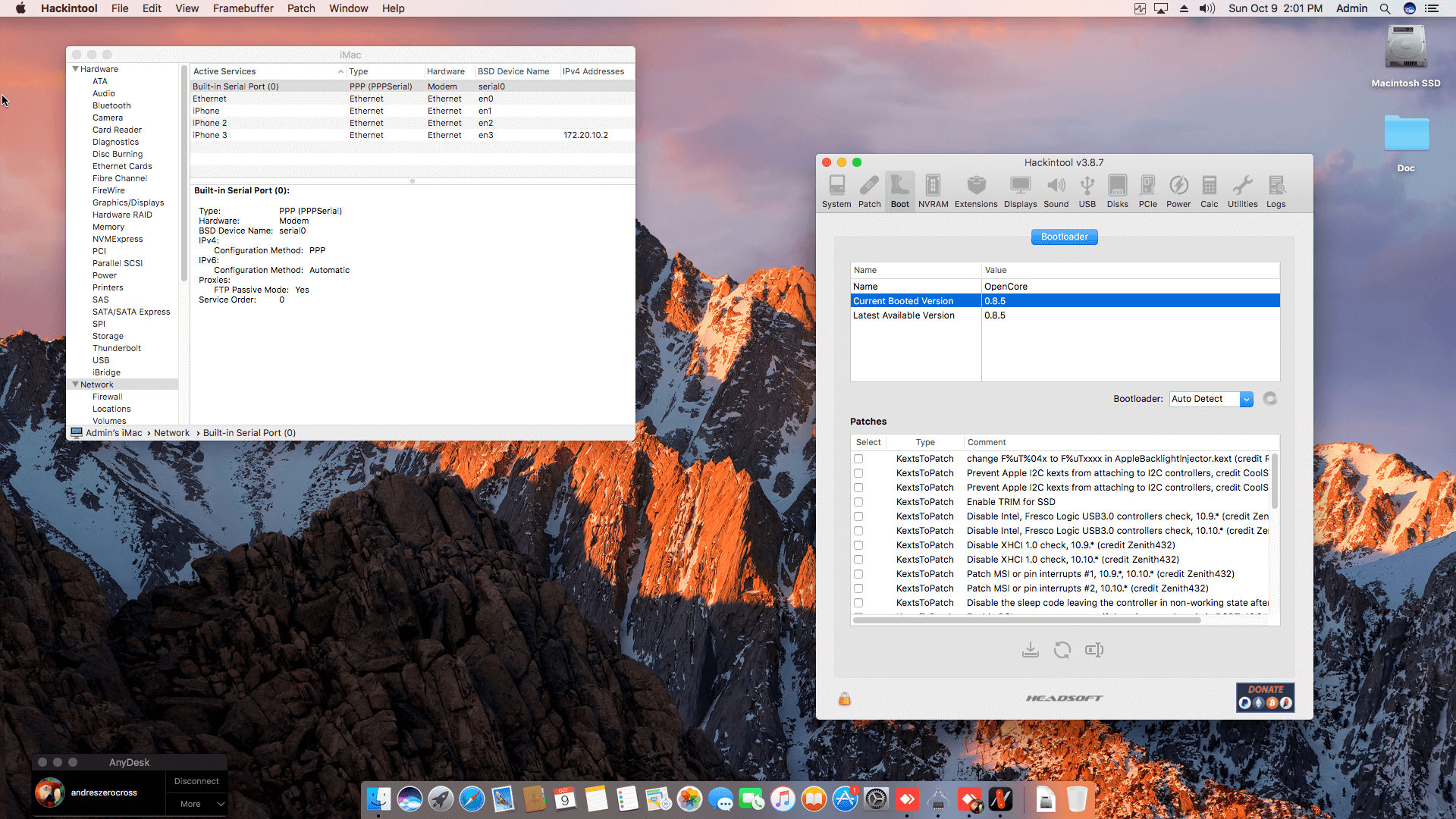Viewport: 1456px width, 819px height.
Task: Open the Disks section
Action: (x=1117, y=191)
